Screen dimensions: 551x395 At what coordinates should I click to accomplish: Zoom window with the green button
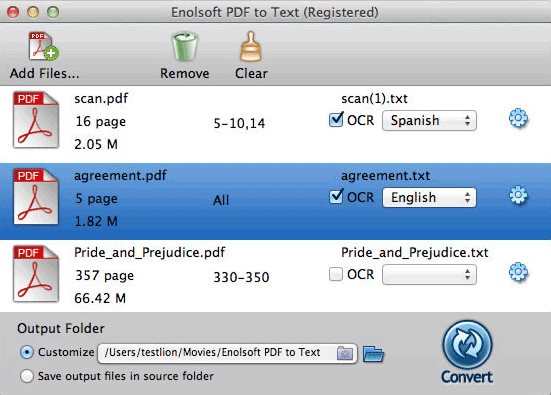(x=53, y=12)
